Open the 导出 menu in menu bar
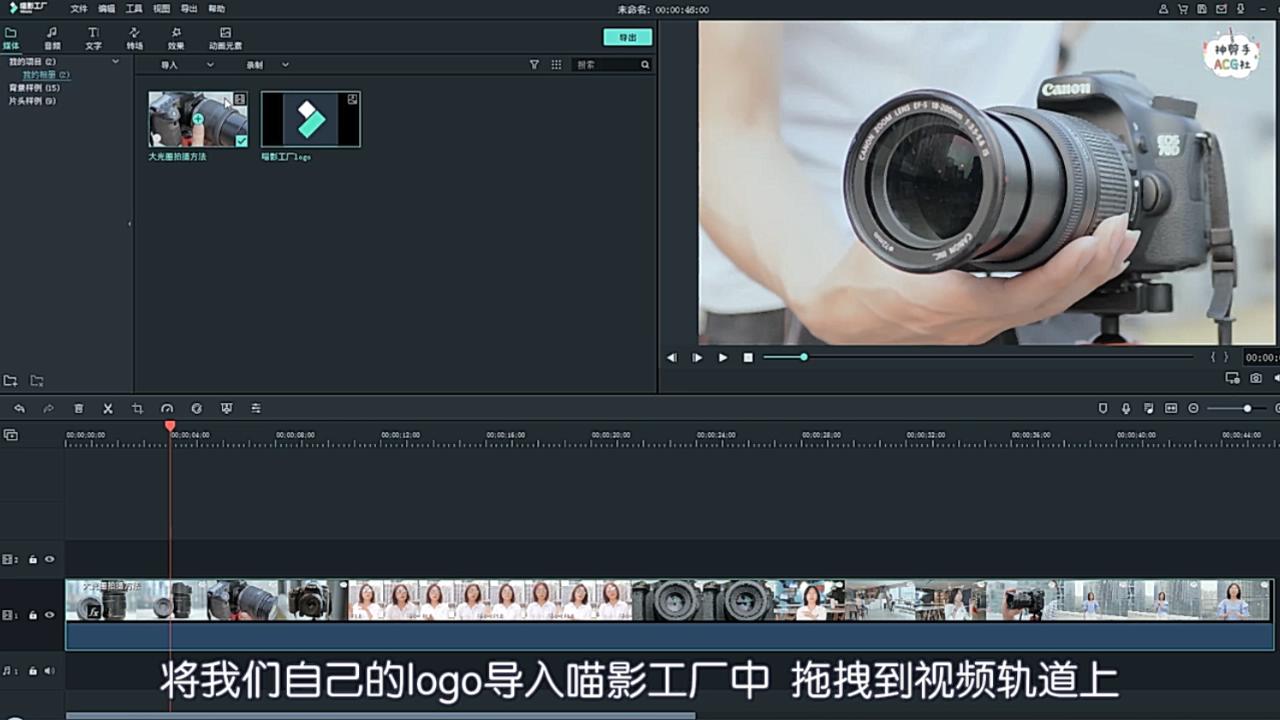1280x720 pixels. pyautogui.click(x=189, y=9)
